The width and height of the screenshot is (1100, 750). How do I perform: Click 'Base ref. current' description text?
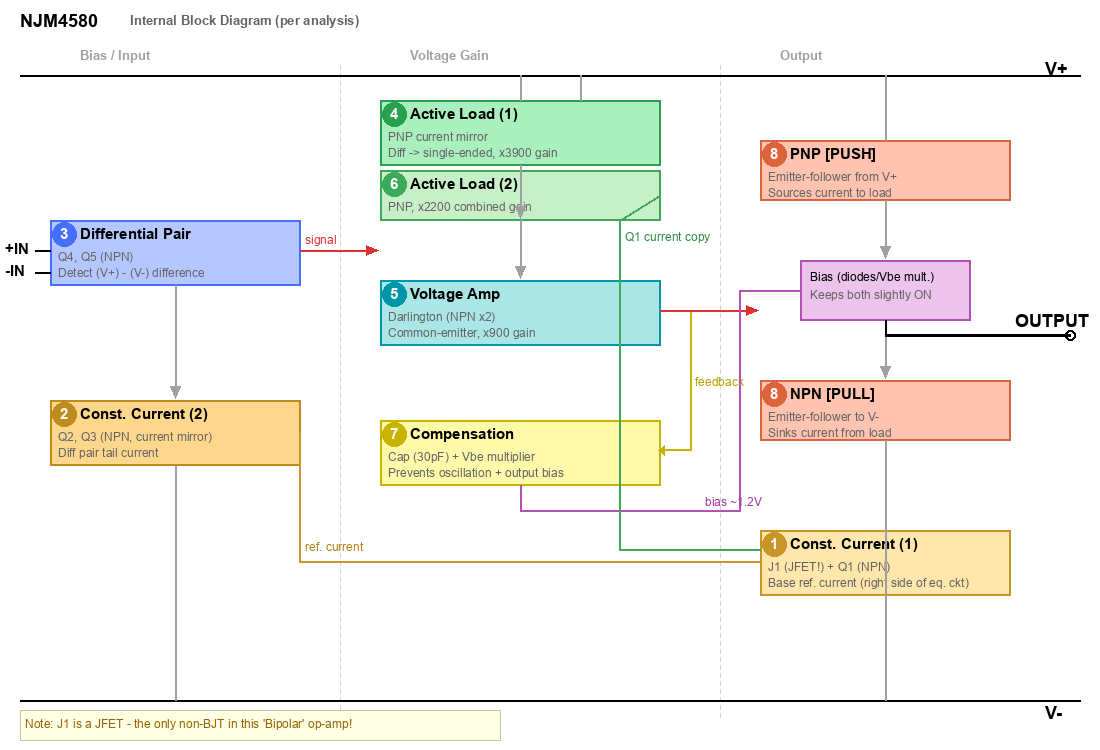click(868, 583)
